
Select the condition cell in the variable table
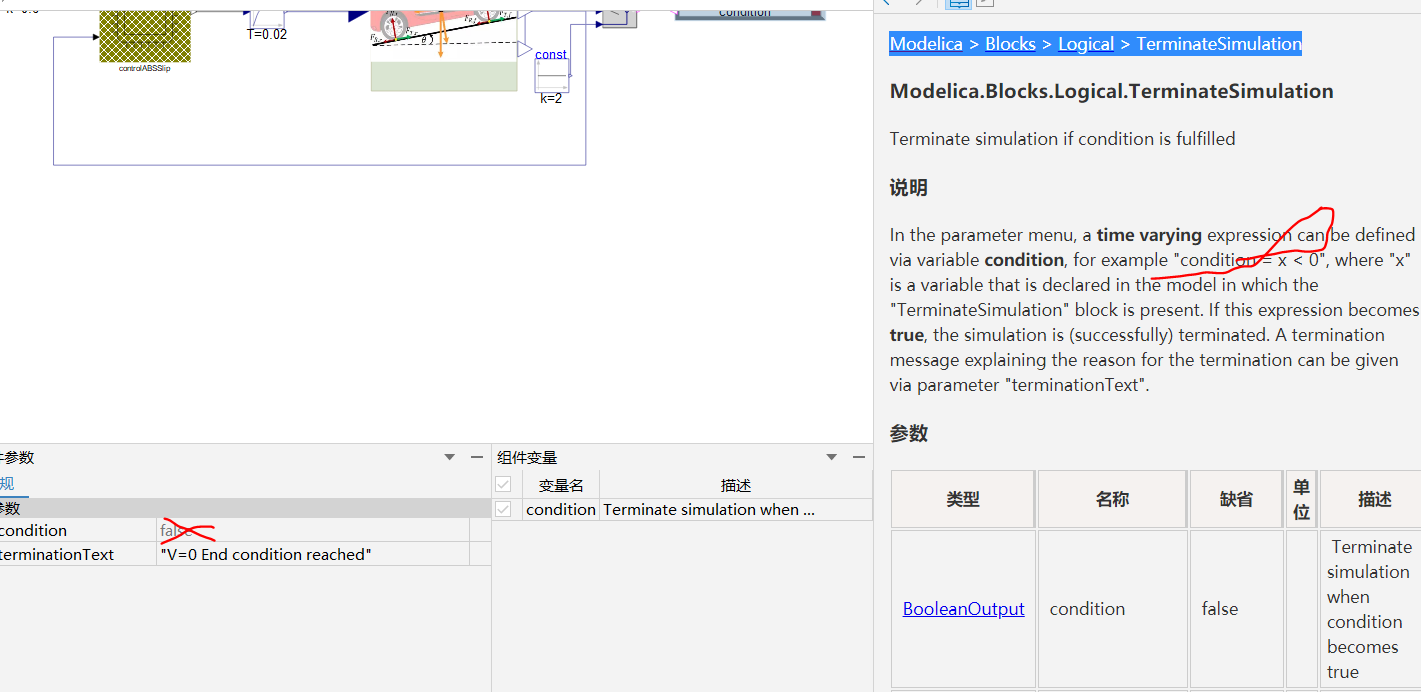561,509
